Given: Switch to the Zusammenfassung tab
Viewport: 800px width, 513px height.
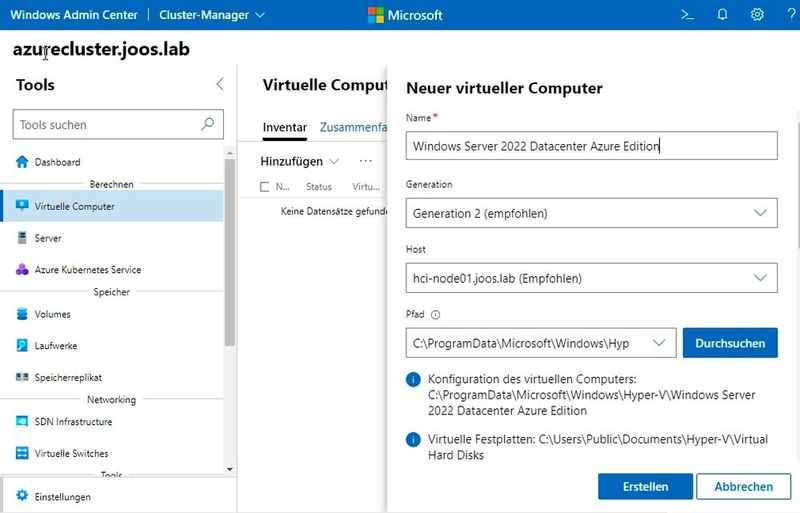Looking at the screenshot, I should tap(353, 127).
